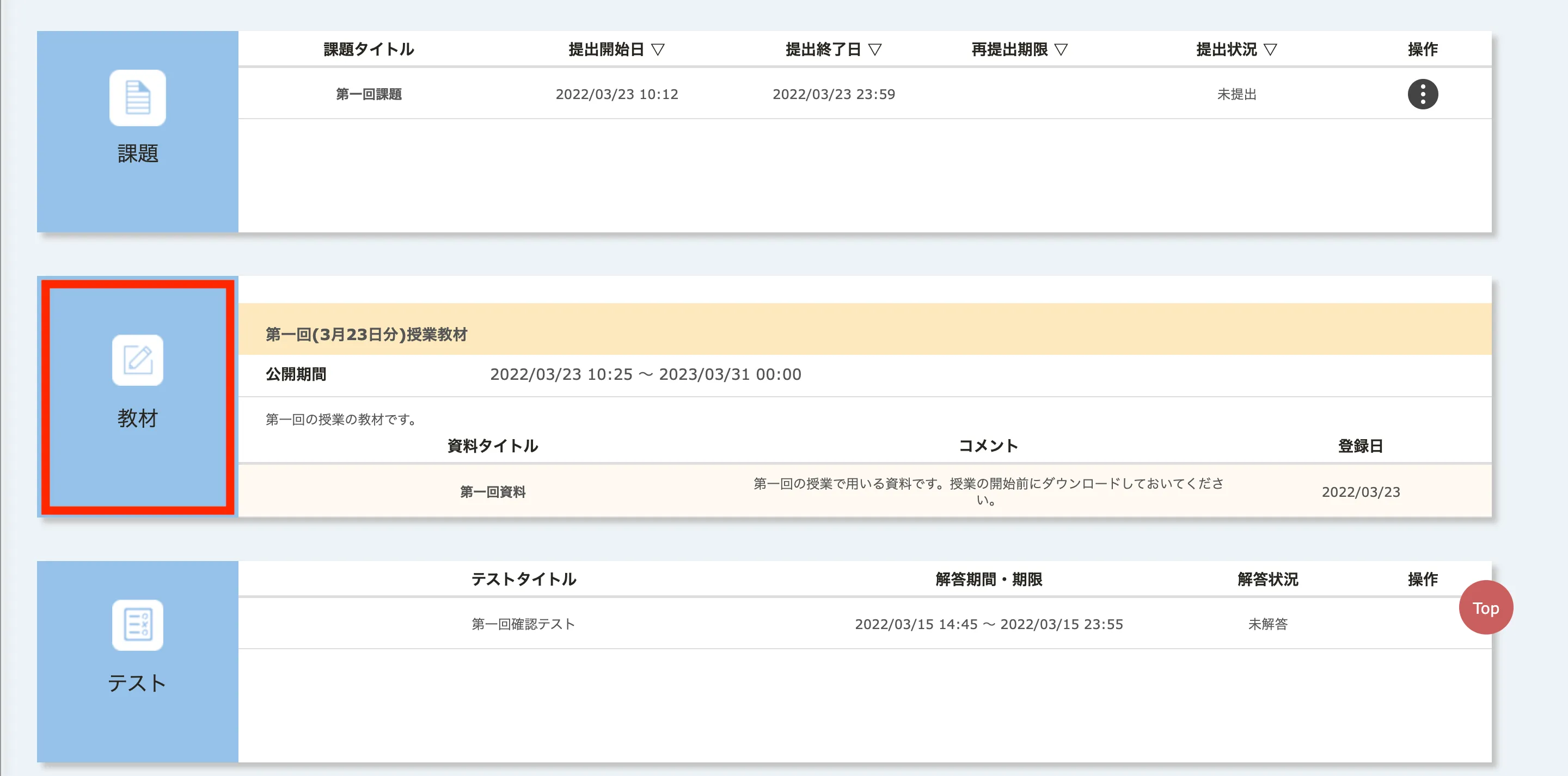Open the 第一回課題 assignment link

pos(369,94)
